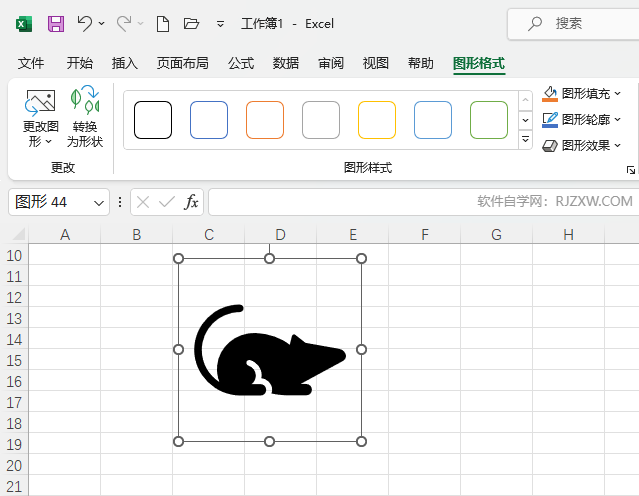Switch to the 数据 tab
Screen dimensions: 639x496
click(286, 64)
